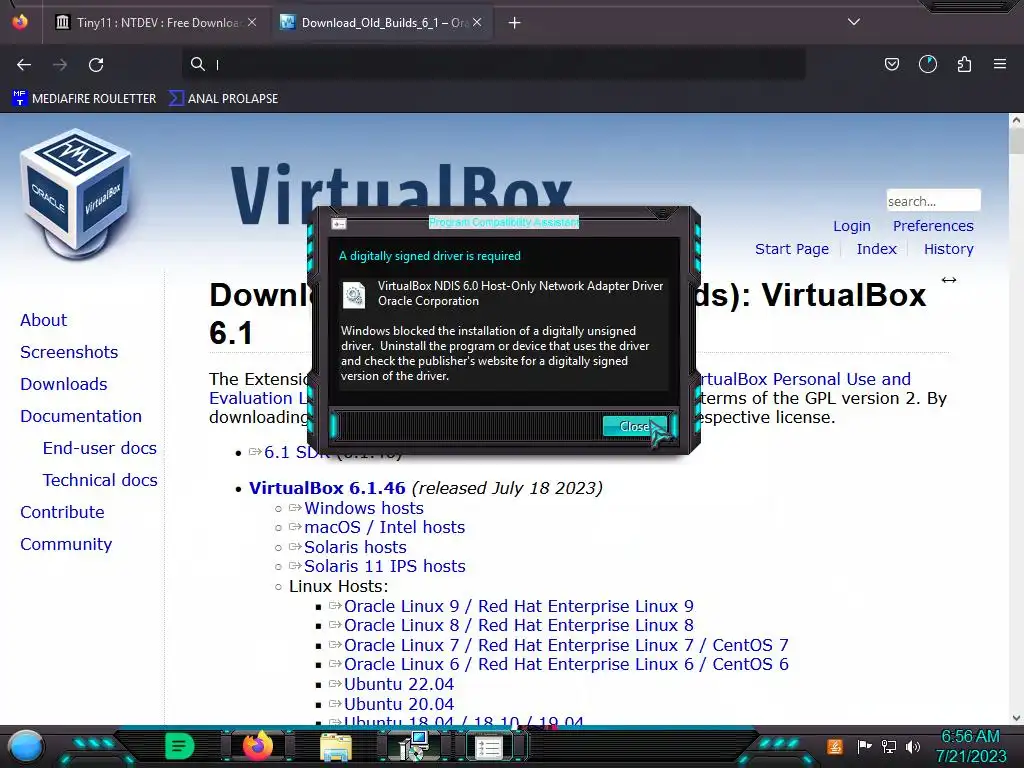This screenshot has height=768, width=1024.
Task: Open Community in the sidebar
Action: (x=66, y=544)
